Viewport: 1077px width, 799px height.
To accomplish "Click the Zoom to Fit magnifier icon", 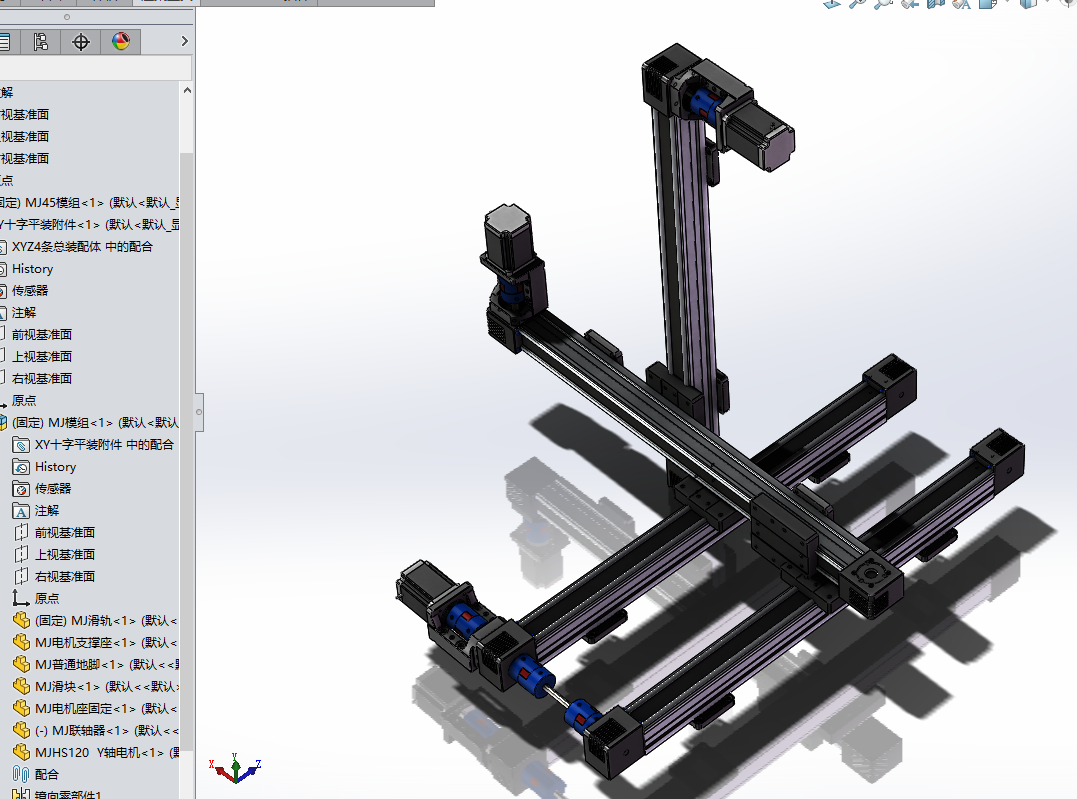I will (x=857, y=3).
